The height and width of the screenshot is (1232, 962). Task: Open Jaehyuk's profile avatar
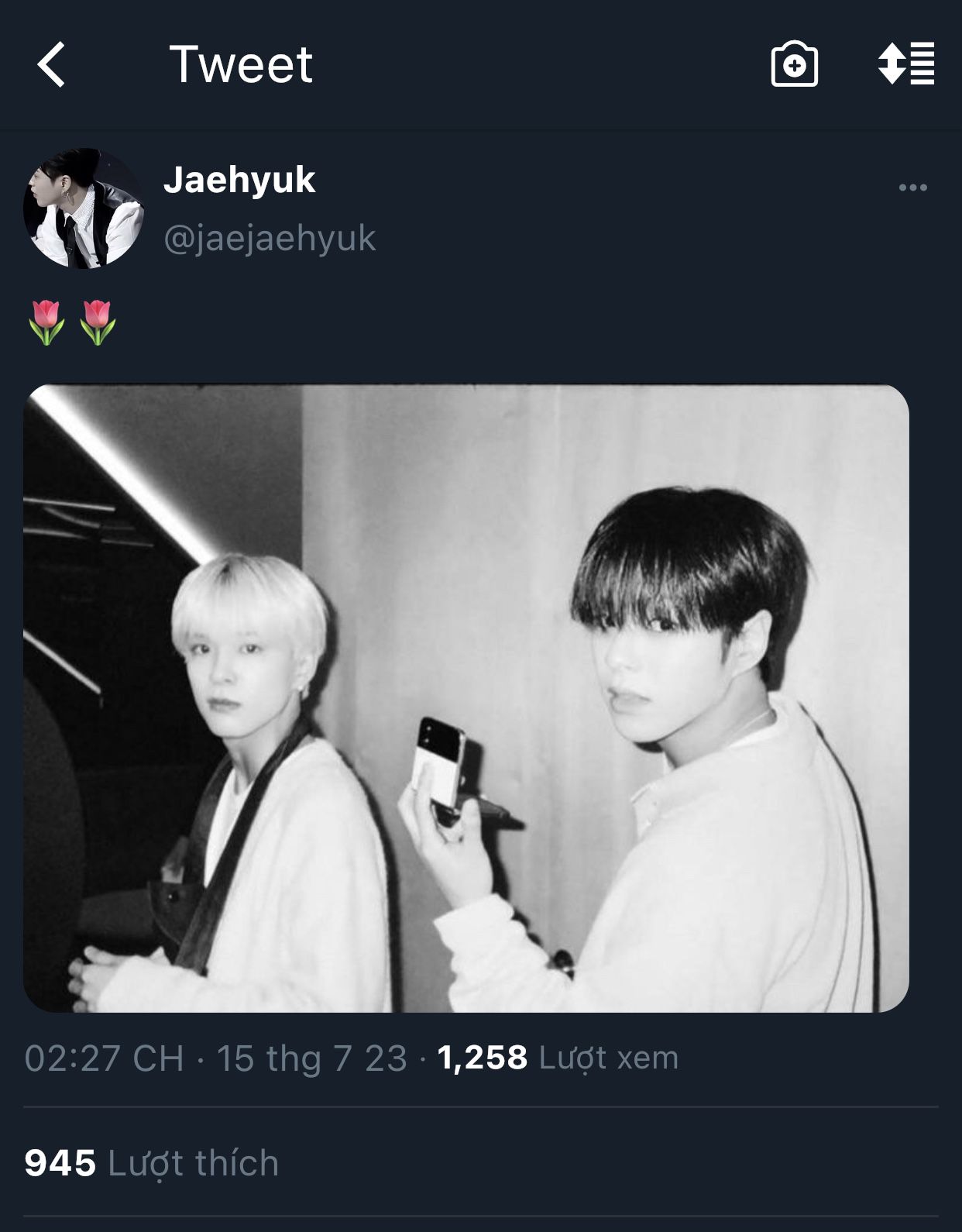(84, 208)
